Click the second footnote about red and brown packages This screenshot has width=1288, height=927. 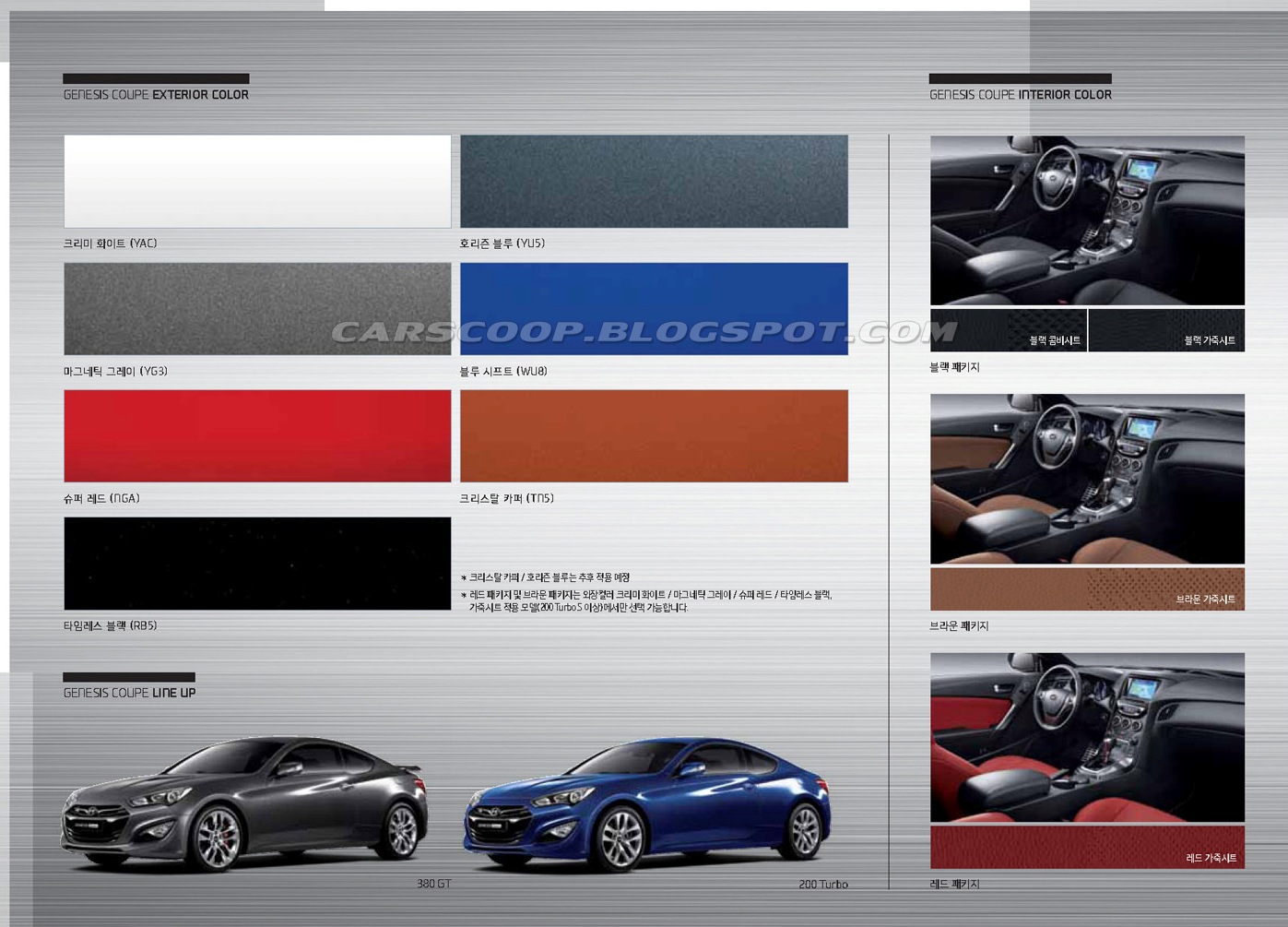point(646,601)
